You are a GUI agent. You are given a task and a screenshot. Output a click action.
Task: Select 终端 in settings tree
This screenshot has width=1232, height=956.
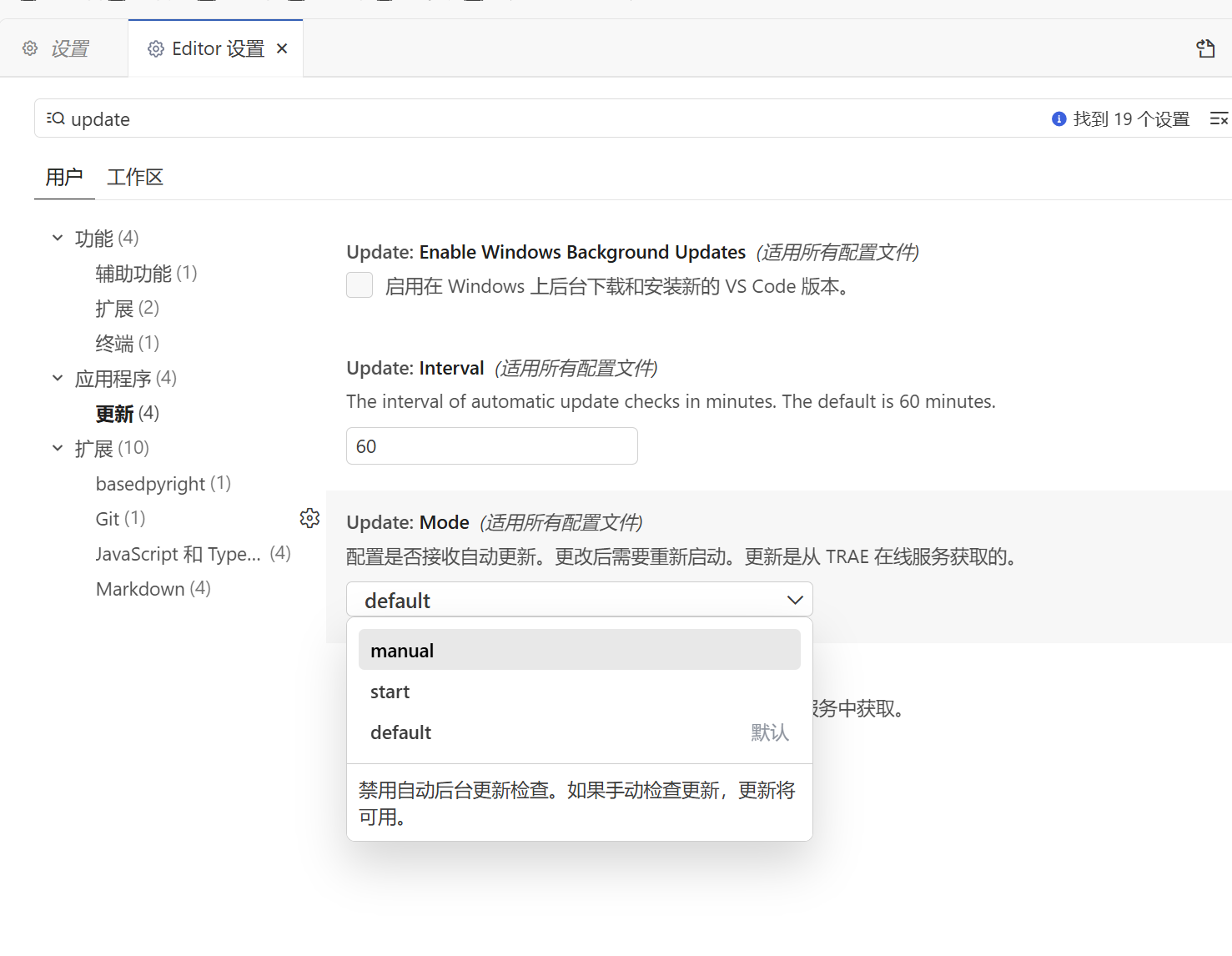tap(127, 343)
